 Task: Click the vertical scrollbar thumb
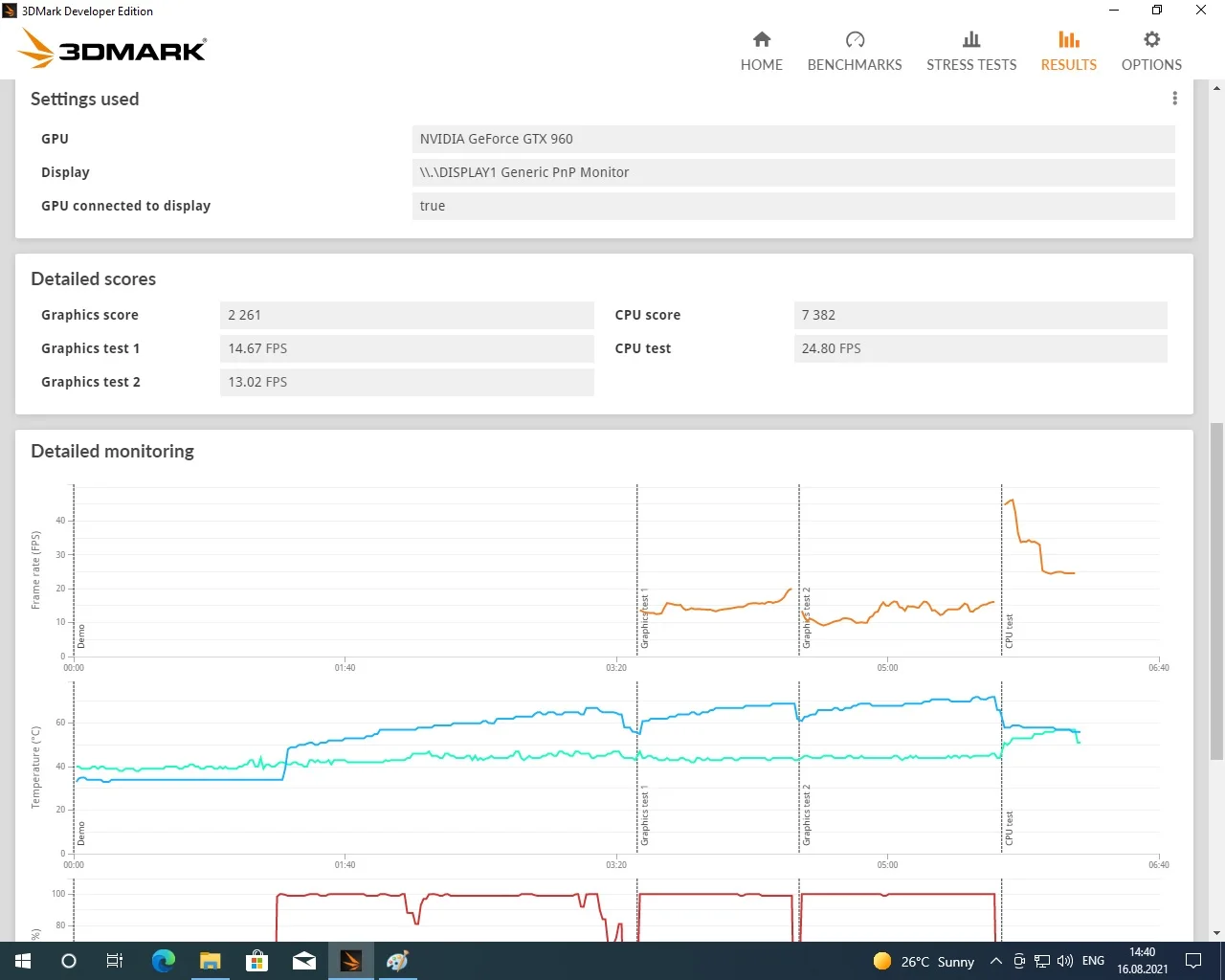tap(1216, 590)
